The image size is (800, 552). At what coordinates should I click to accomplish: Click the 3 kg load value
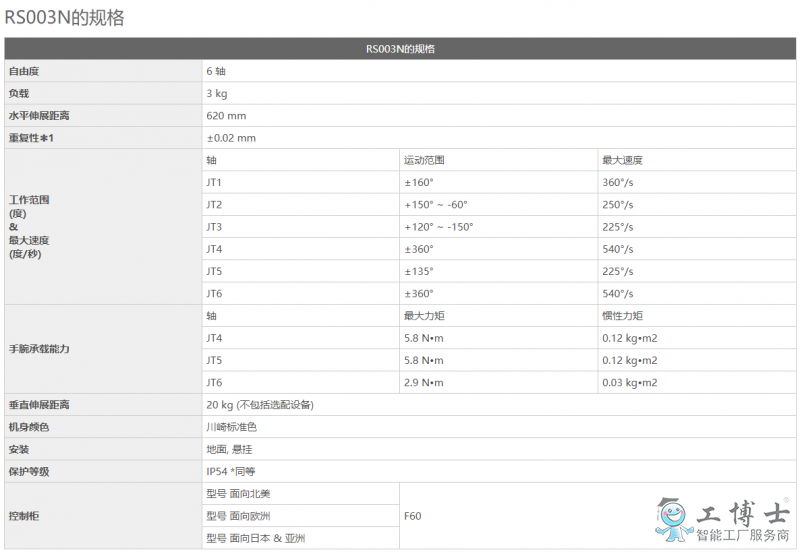(217, 93)
